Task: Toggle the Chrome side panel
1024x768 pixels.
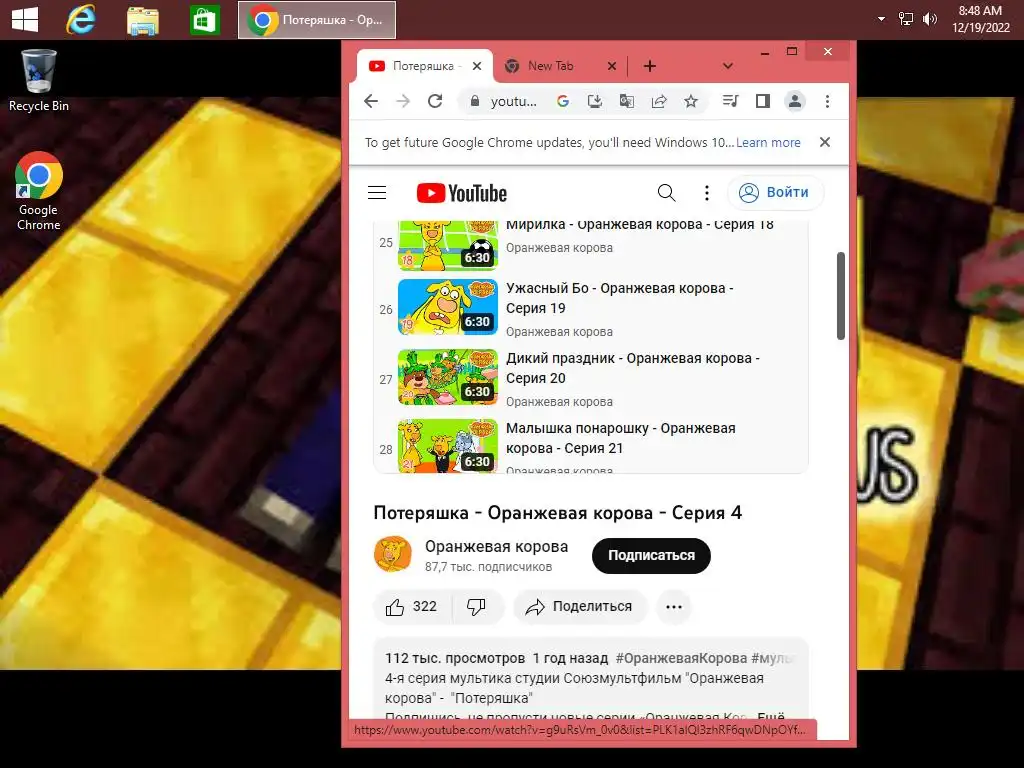Action: [x=763, y=101]
